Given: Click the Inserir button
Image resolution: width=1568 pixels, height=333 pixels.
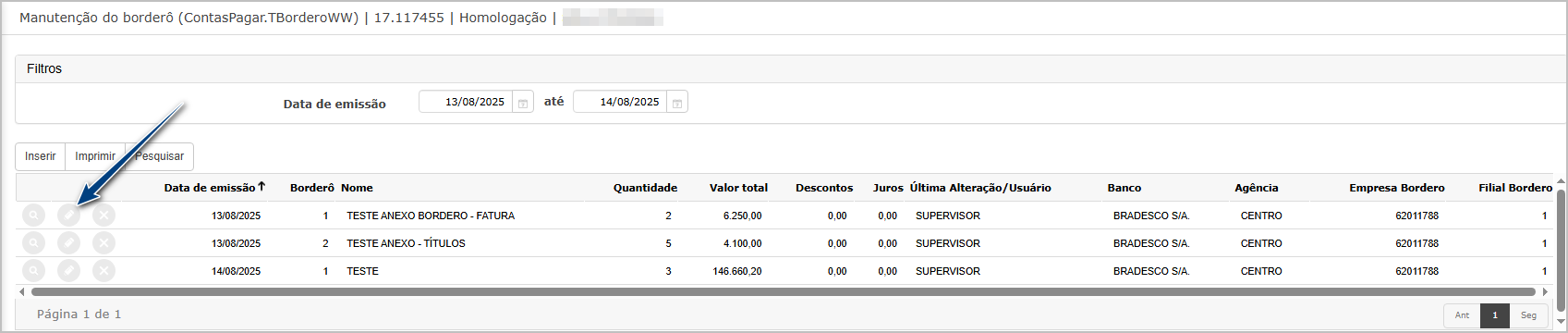Looking at the screenshot, I should point(41,156).
